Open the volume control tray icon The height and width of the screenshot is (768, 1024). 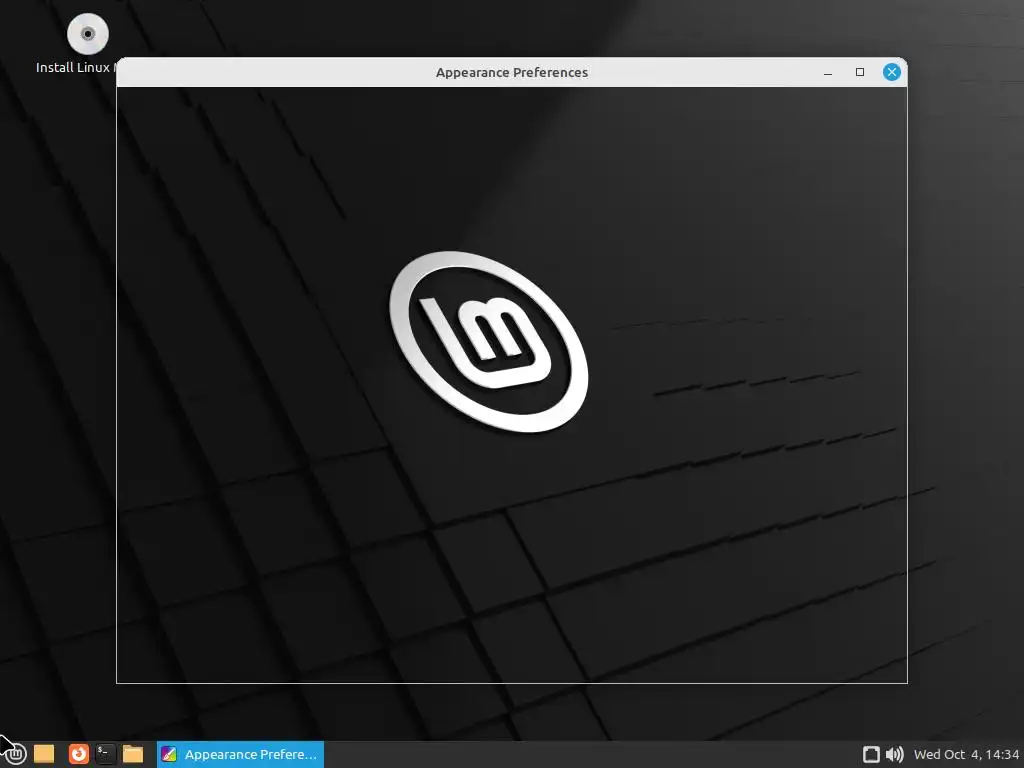[x=895, y=754]
